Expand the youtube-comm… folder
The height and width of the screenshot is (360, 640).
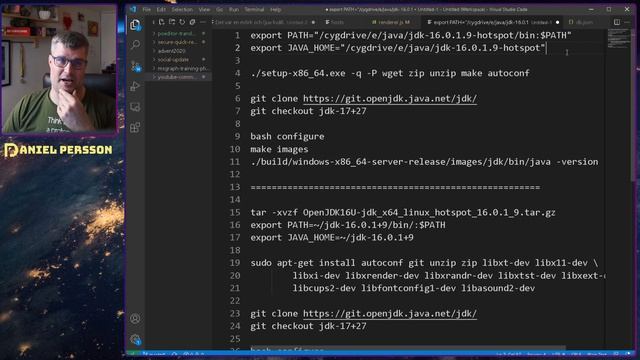pyautogui.click(x=179, y=77)
